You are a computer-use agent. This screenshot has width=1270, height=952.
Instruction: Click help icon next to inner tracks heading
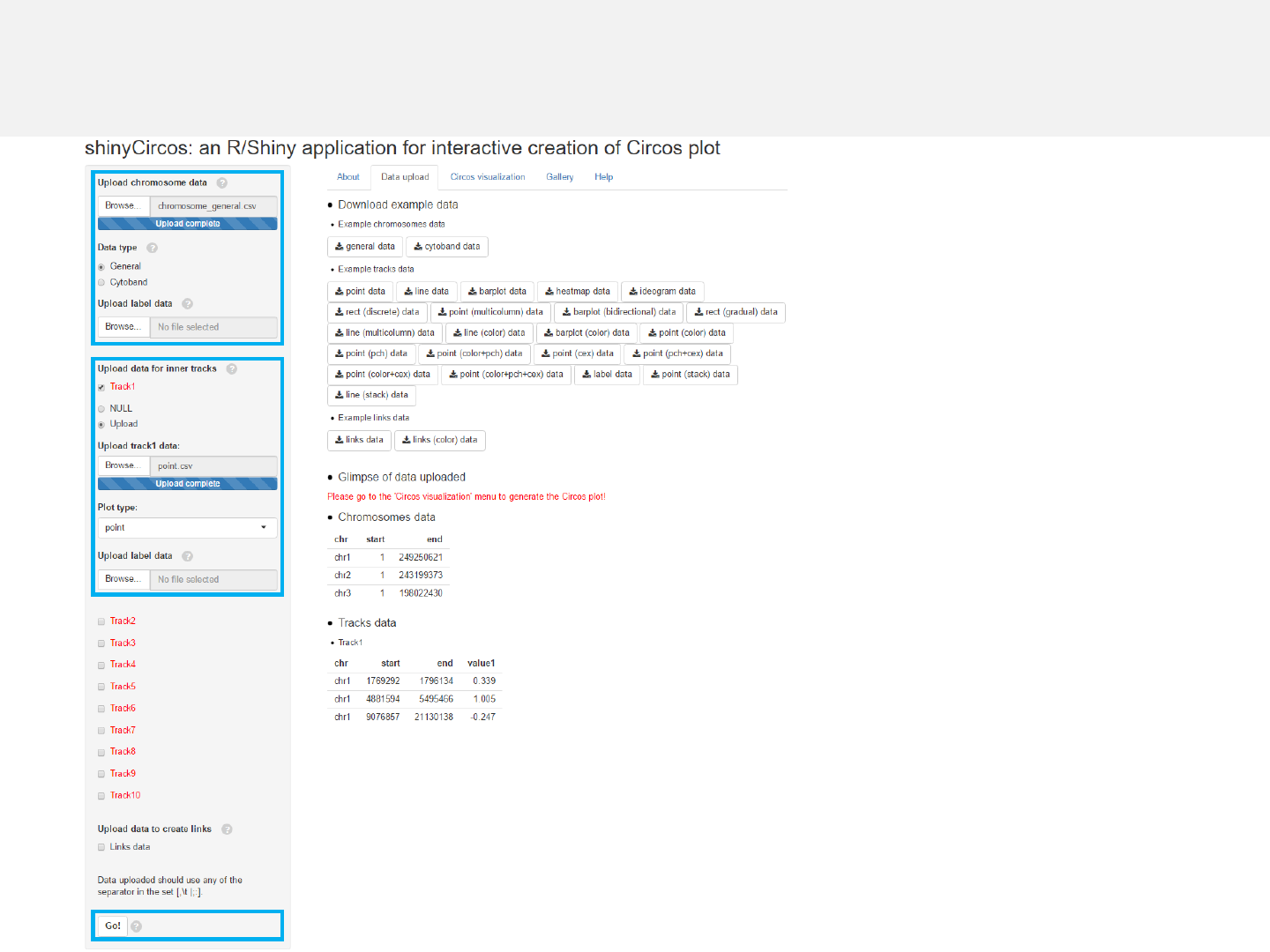(x=232, y=369)
